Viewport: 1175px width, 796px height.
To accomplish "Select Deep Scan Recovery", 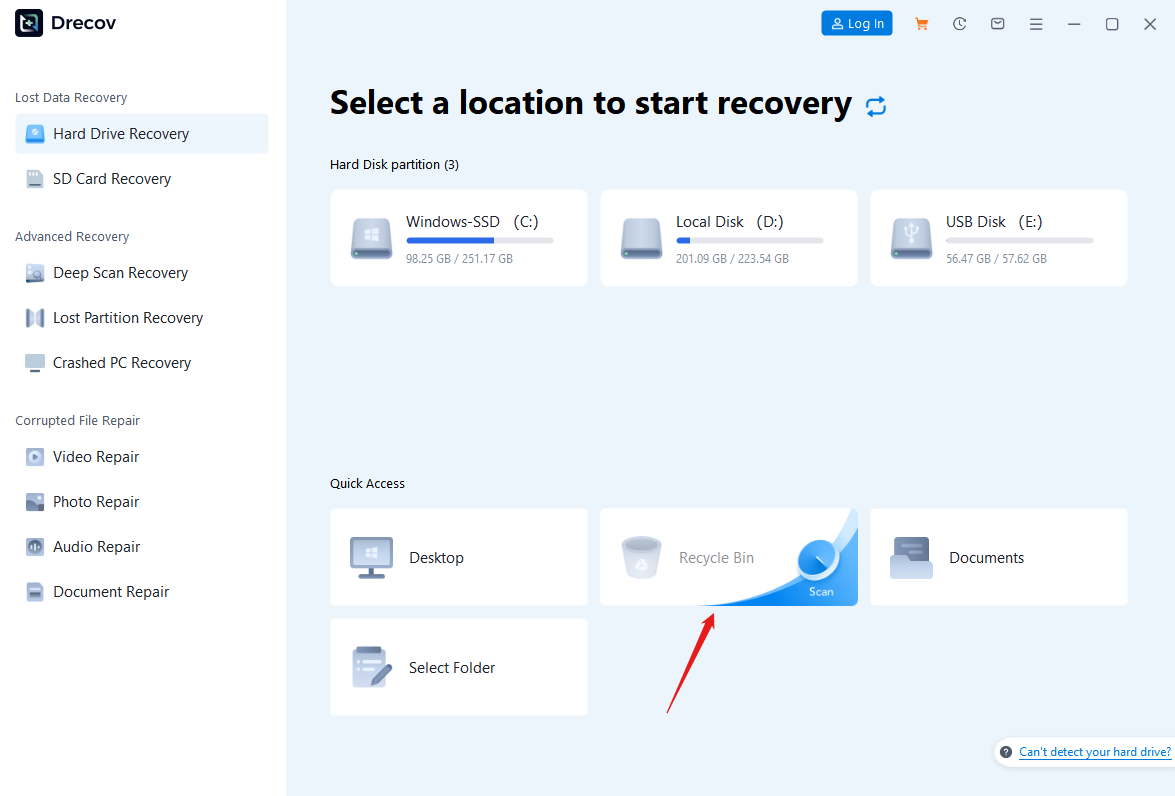I will [x=120, y=272].
